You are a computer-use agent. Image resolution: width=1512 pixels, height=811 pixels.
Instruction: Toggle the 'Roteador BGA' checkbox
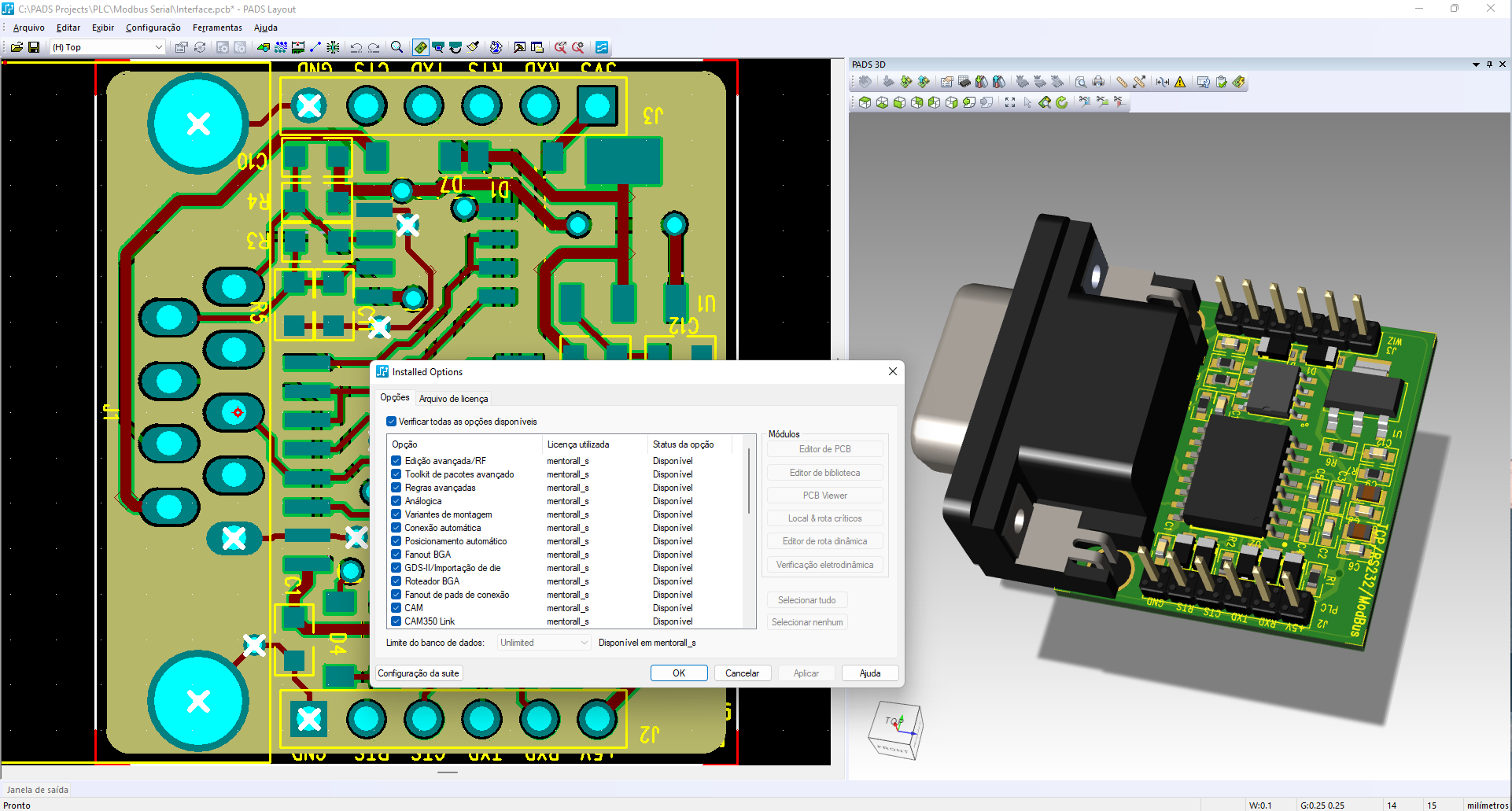click(396, 581)
